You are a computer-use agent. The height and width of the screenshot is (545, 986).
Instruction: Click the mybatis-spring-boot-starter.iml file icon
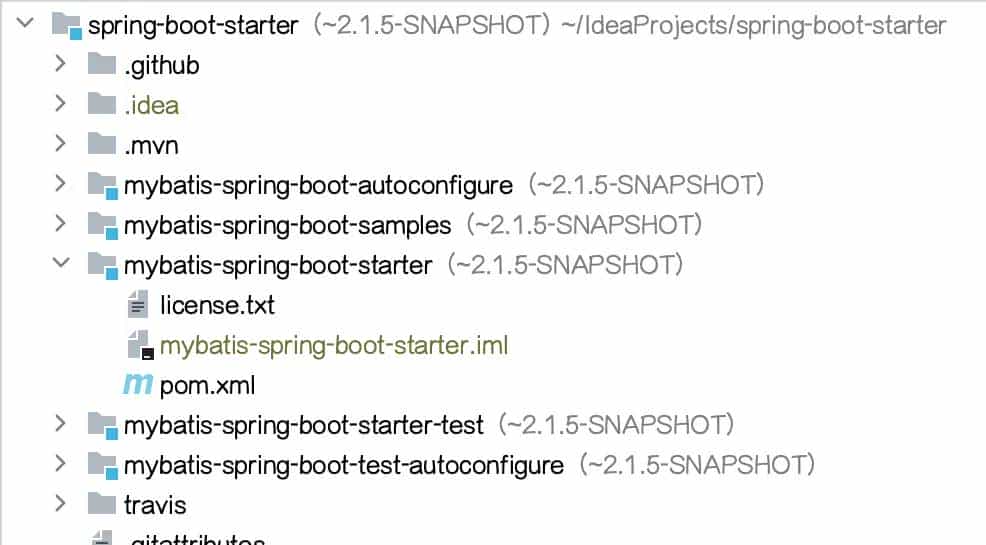[x=139, y=345]
